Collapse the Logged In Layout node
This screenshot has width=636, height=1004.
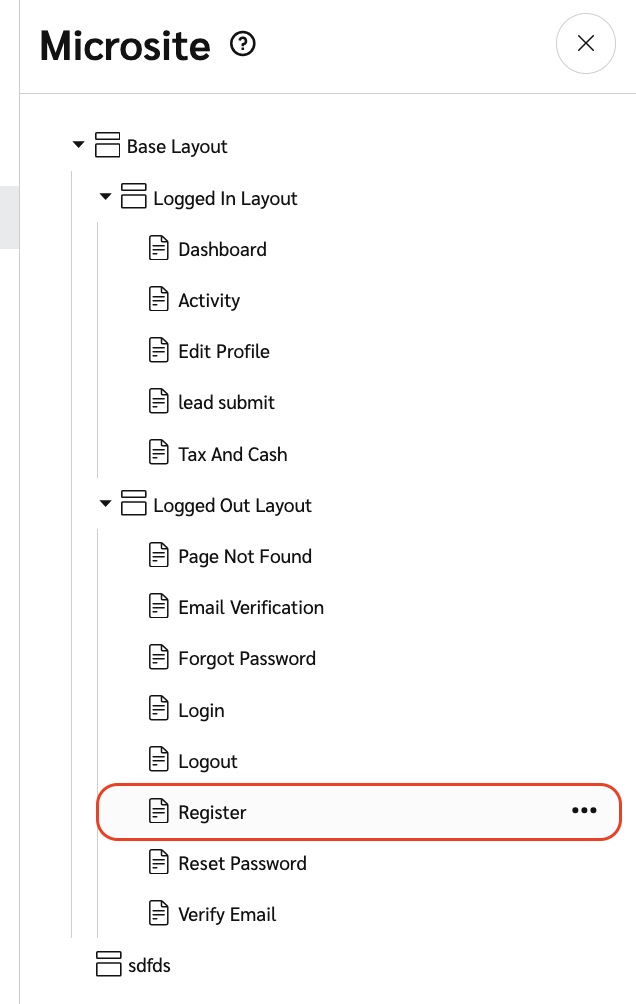(x=105, y=197)
